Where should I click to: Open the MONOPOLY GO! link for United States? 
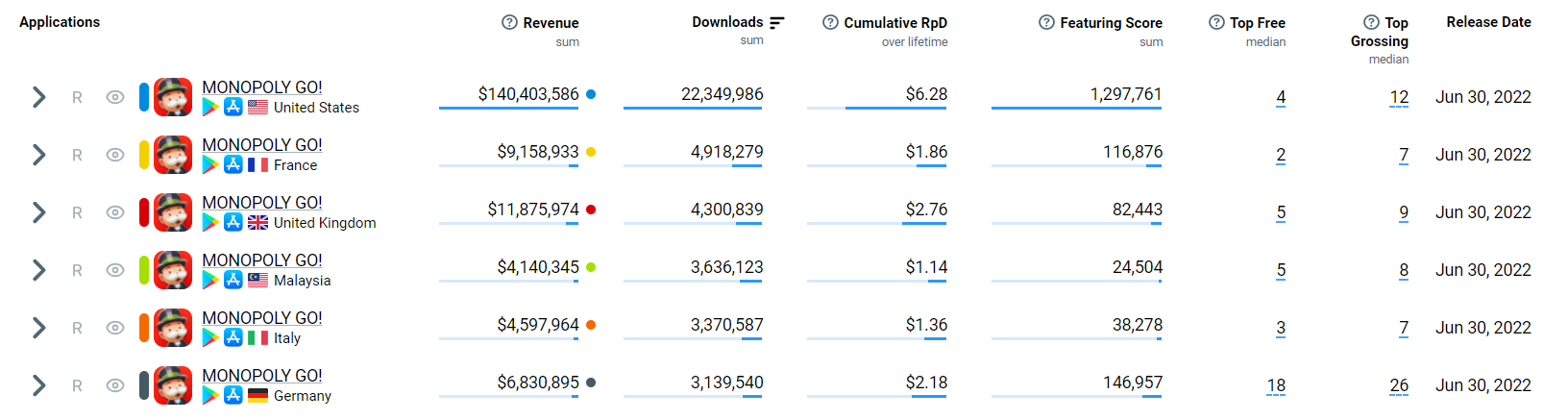pyautogui.click(x=262, y=87)
